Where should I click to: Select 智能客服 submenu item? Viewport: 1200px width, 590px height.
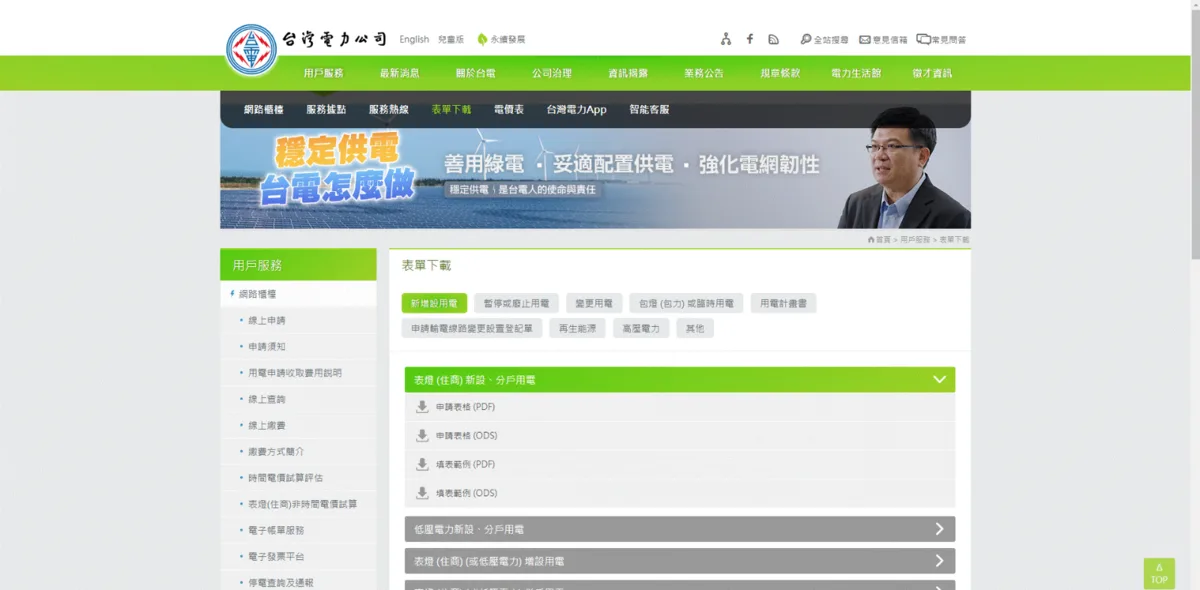[649, 109]
